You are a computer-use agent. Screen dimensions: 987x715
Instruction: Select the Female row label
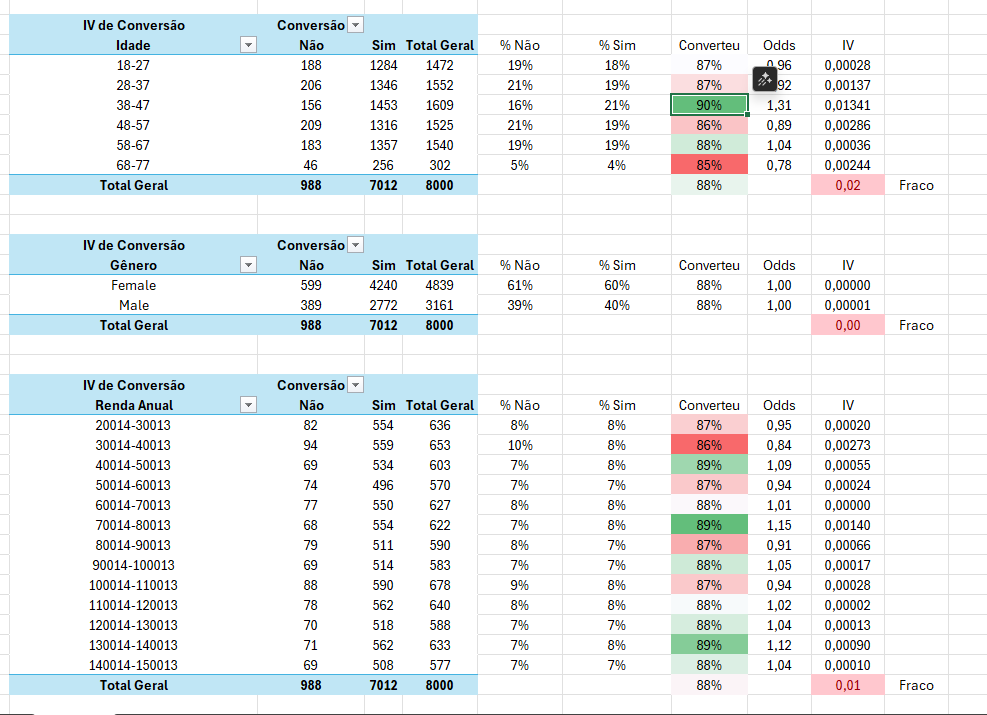[x=133, y=285]
